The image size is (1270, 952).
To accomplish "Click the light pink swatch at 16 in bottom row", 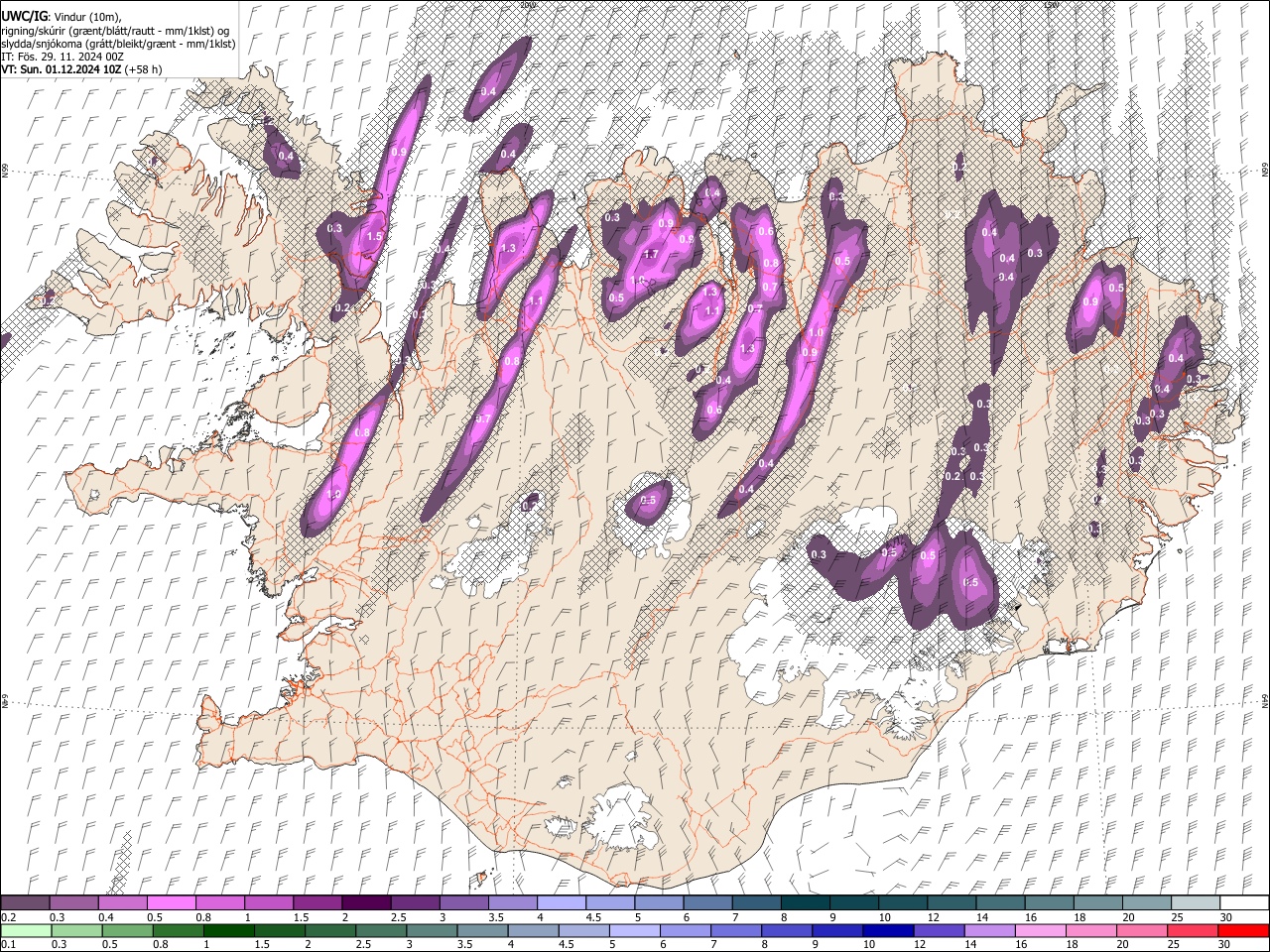I will (1041, 930).
